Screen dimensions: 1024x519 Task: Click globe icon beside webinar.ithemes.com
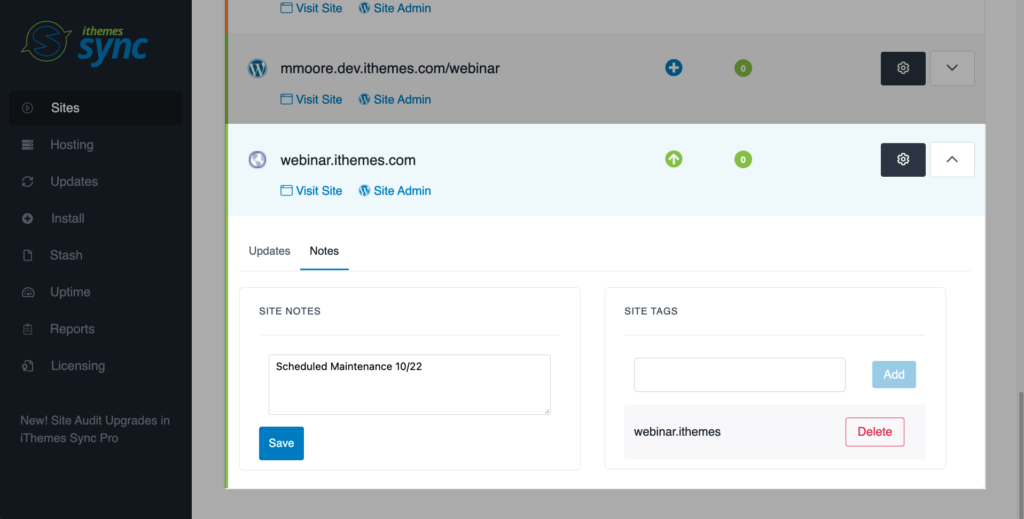point(257,160)
